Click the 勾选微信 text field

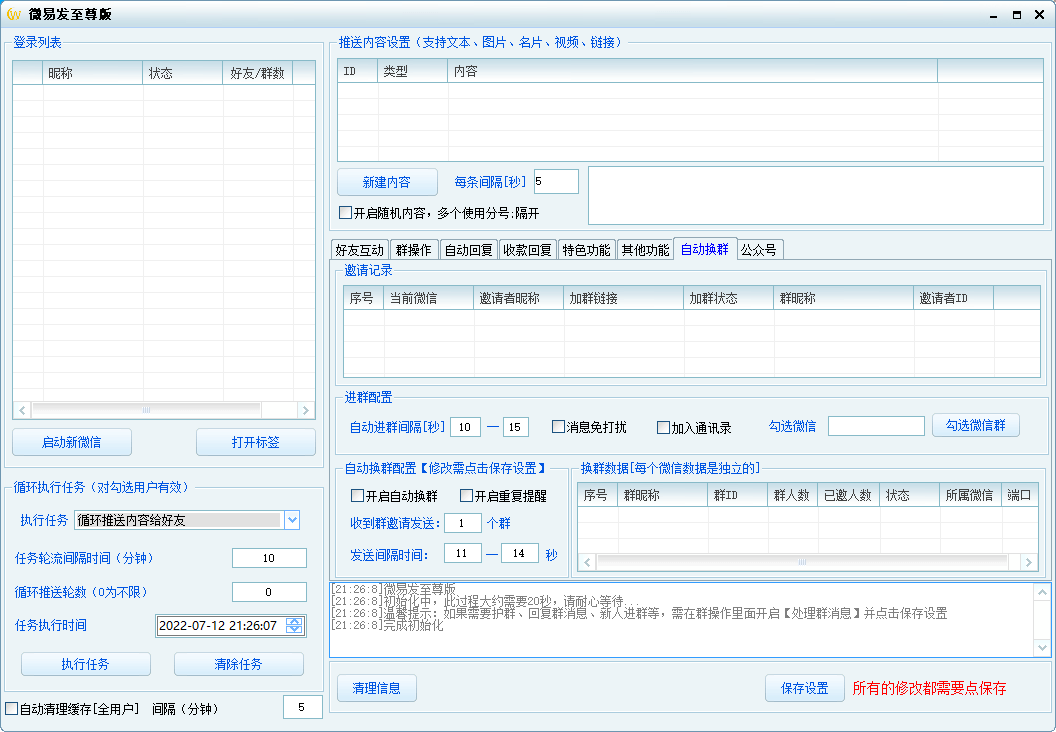(x=876, y=426)
